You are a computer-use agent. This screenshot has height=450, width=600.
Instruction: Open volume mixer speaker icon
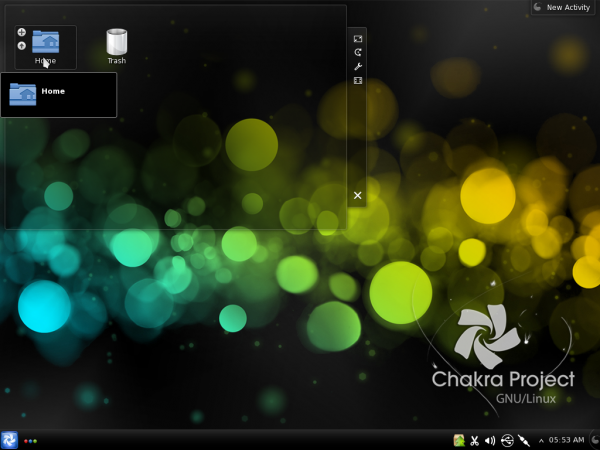(490, 441)
